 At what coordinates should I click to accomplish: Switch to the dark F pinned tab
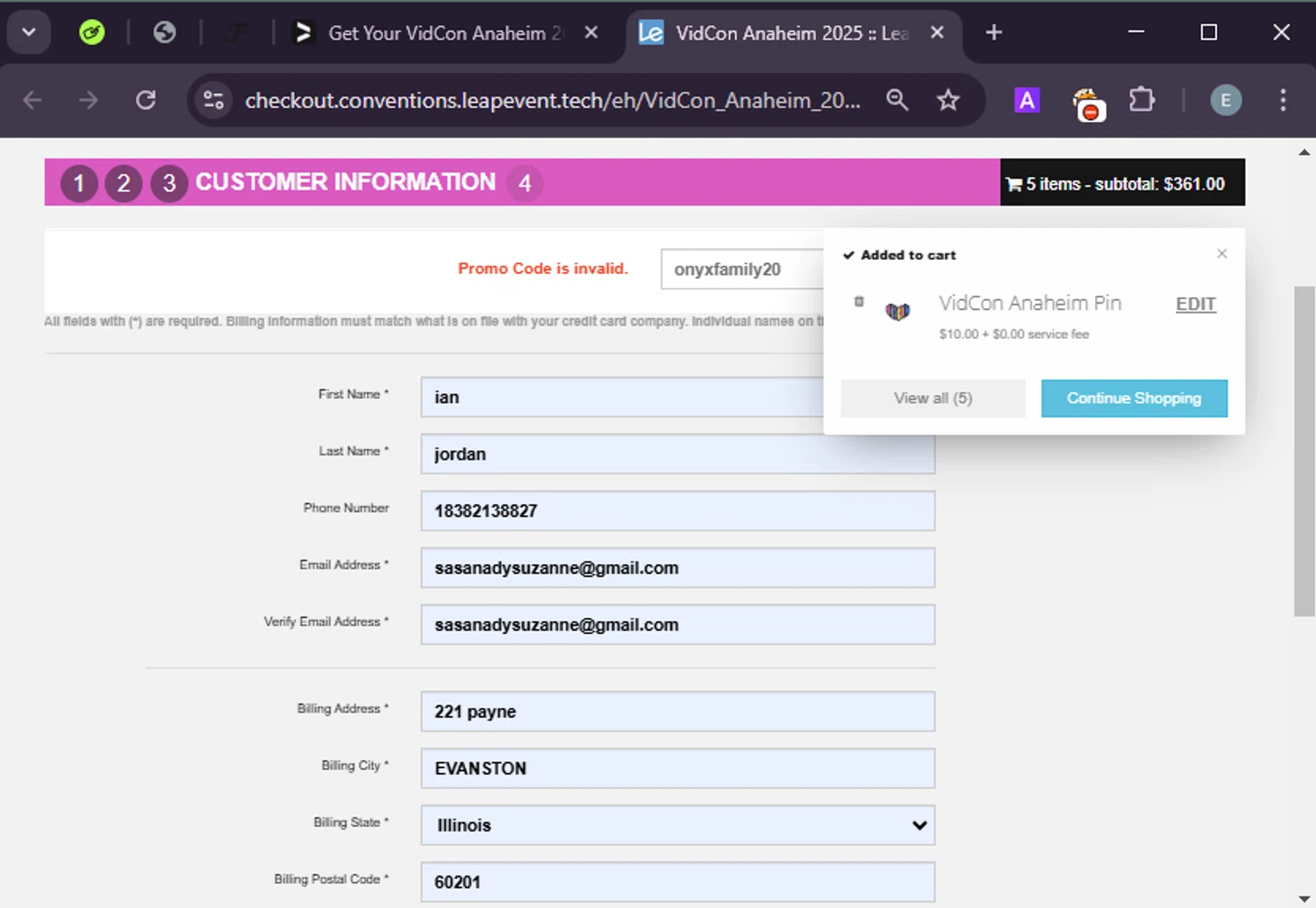(236, 32)
